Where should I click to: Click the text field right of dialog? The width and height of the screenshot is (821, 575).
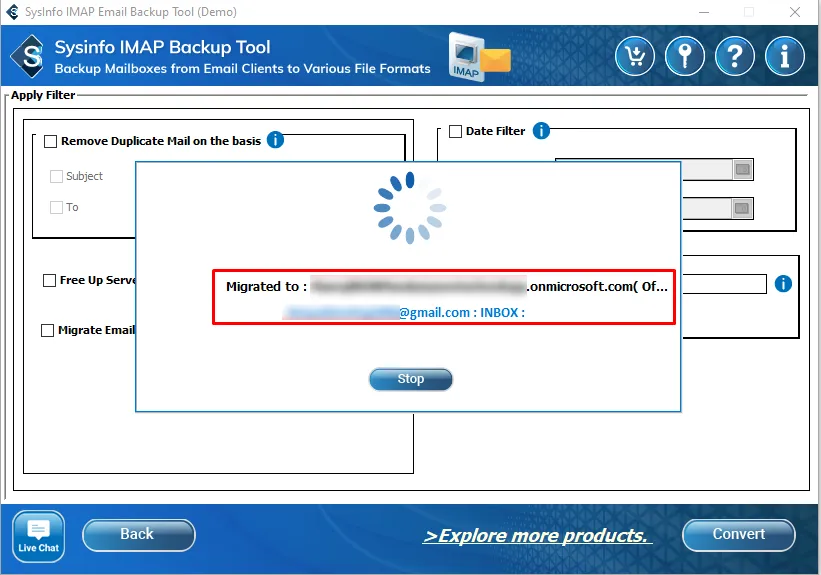click(724, 284)
